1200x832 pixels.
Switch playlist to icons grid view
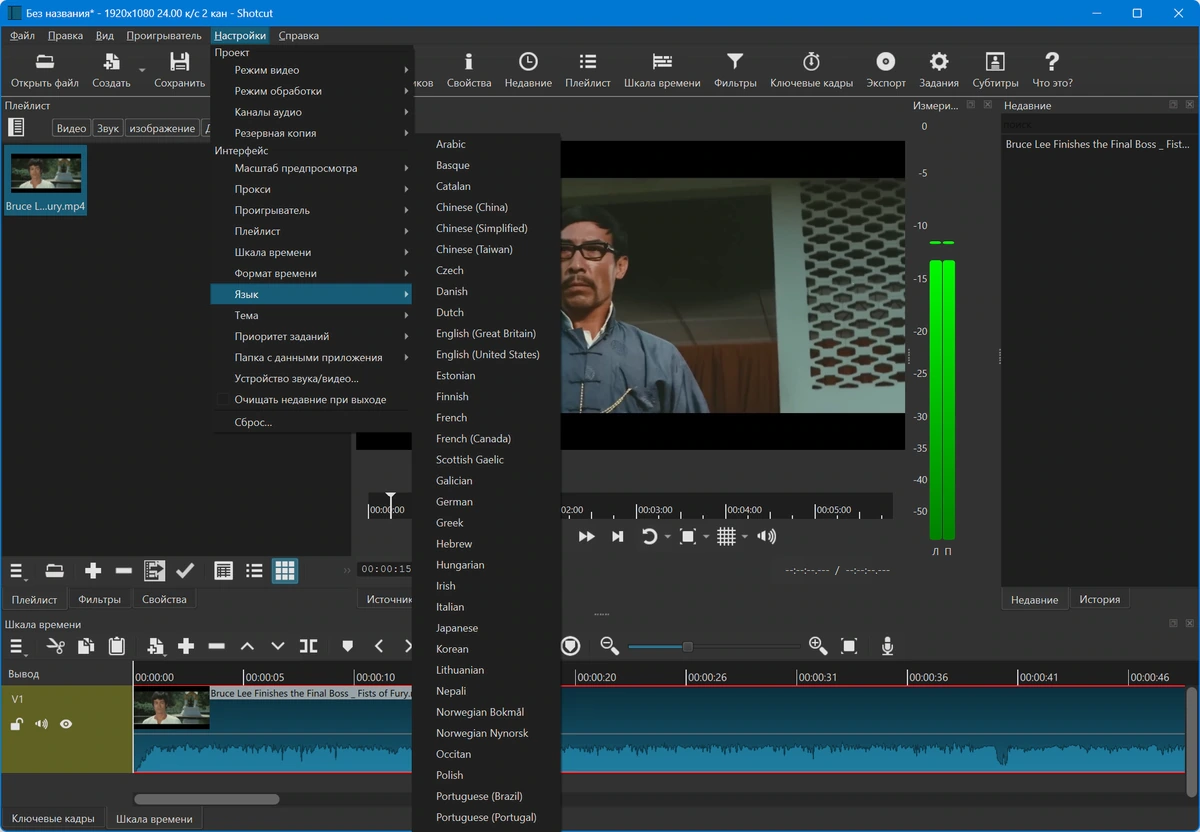(285, 570)
